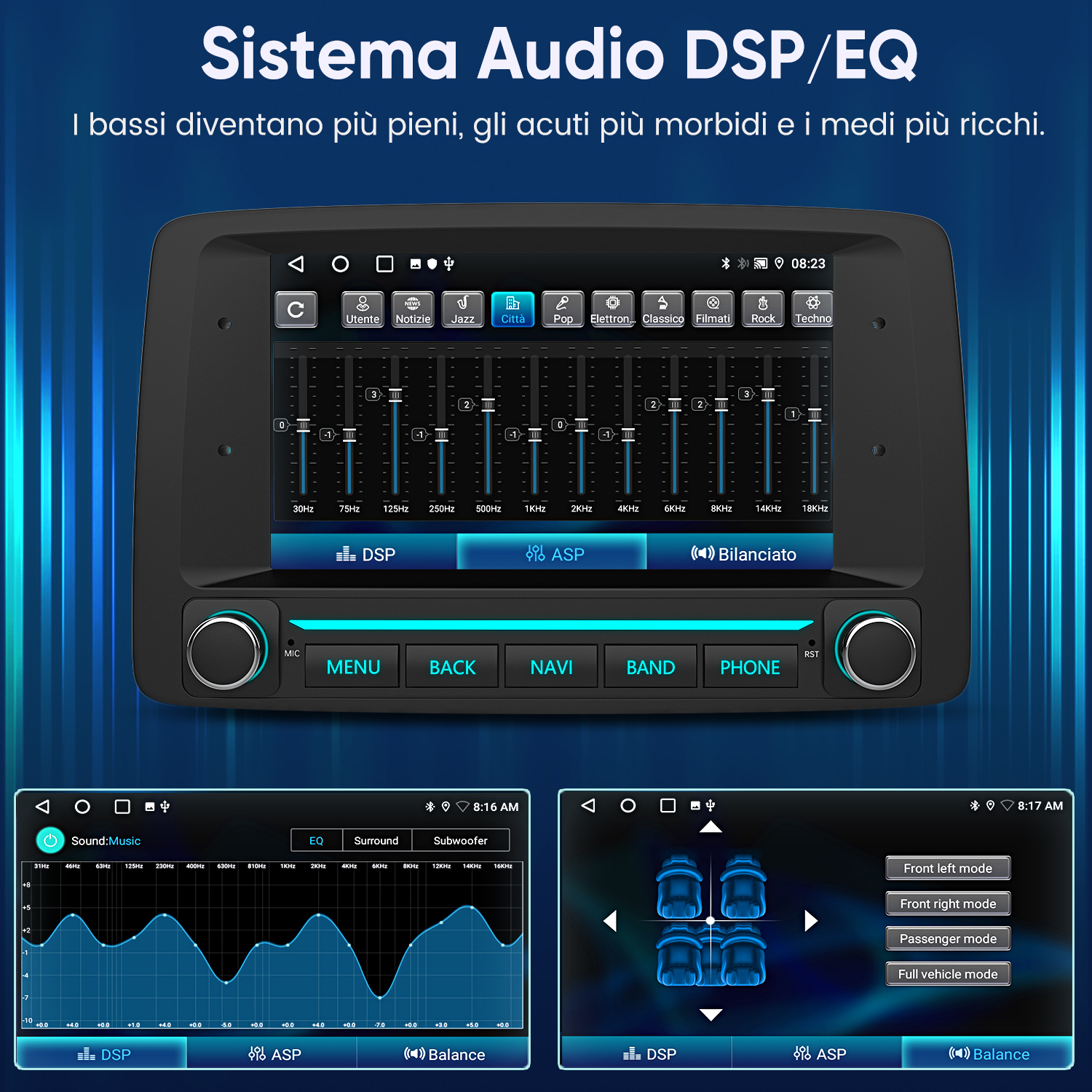Activate Full vehicle mode
The height and width of the screenshot is (1092, 1092).
pos(948,974)
